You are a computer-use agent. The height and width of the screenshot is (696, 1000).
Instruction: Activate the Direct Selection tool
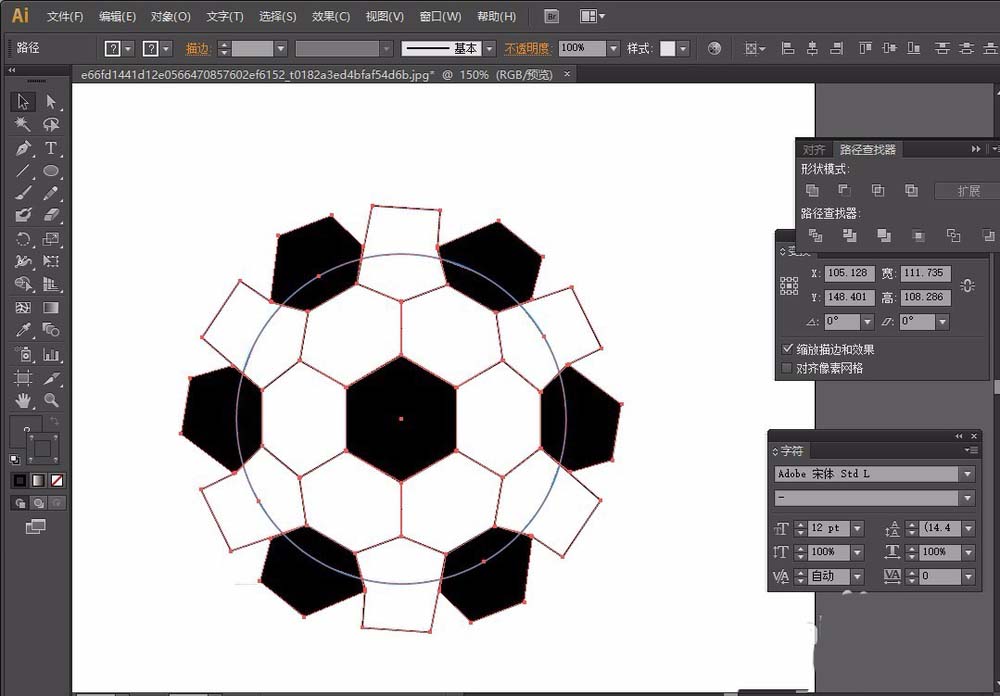click(x=51, y=102)
